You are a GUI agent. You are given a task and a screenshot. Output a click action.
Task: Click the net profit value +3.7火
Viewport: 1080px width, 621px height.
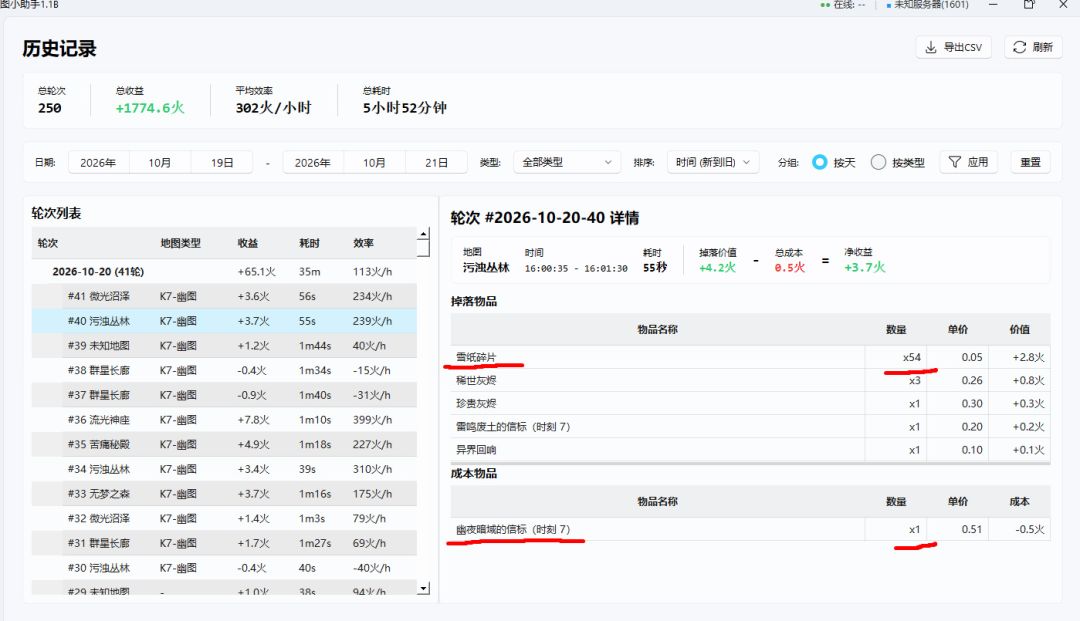(865, 267)
